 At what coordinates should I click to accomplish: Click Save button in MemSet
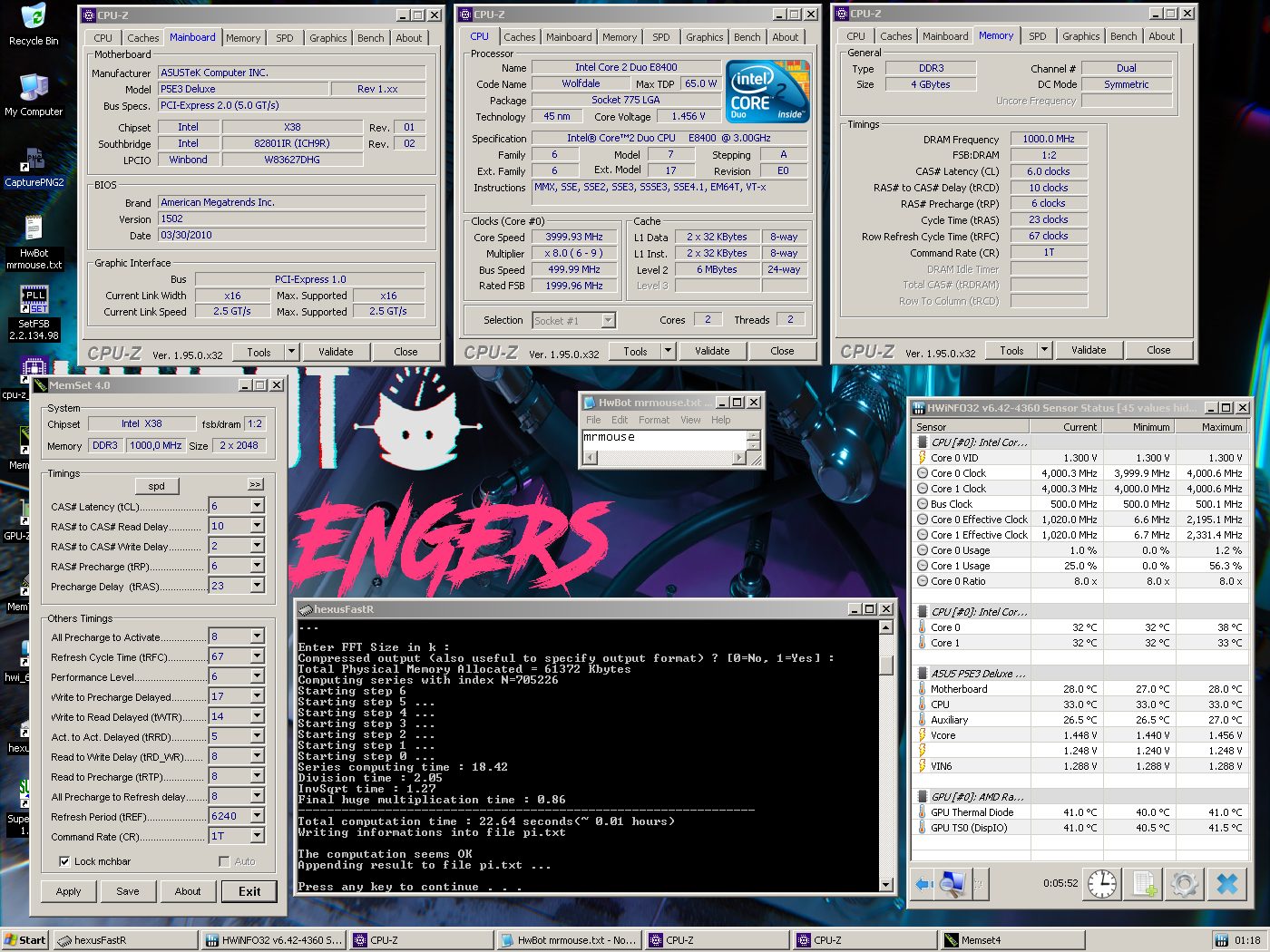(128, 891)
